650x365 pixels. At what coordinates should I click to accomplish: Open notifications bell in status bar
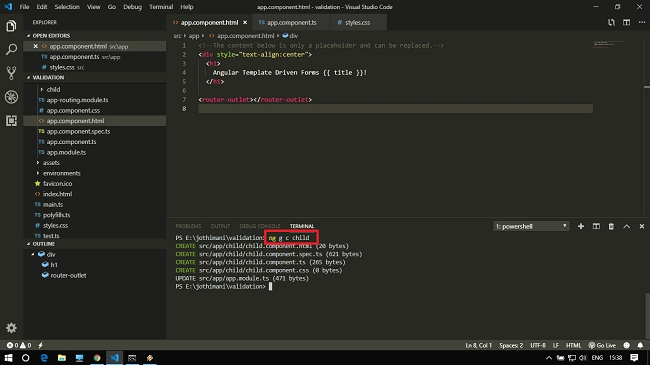click(x=640, y=345)
